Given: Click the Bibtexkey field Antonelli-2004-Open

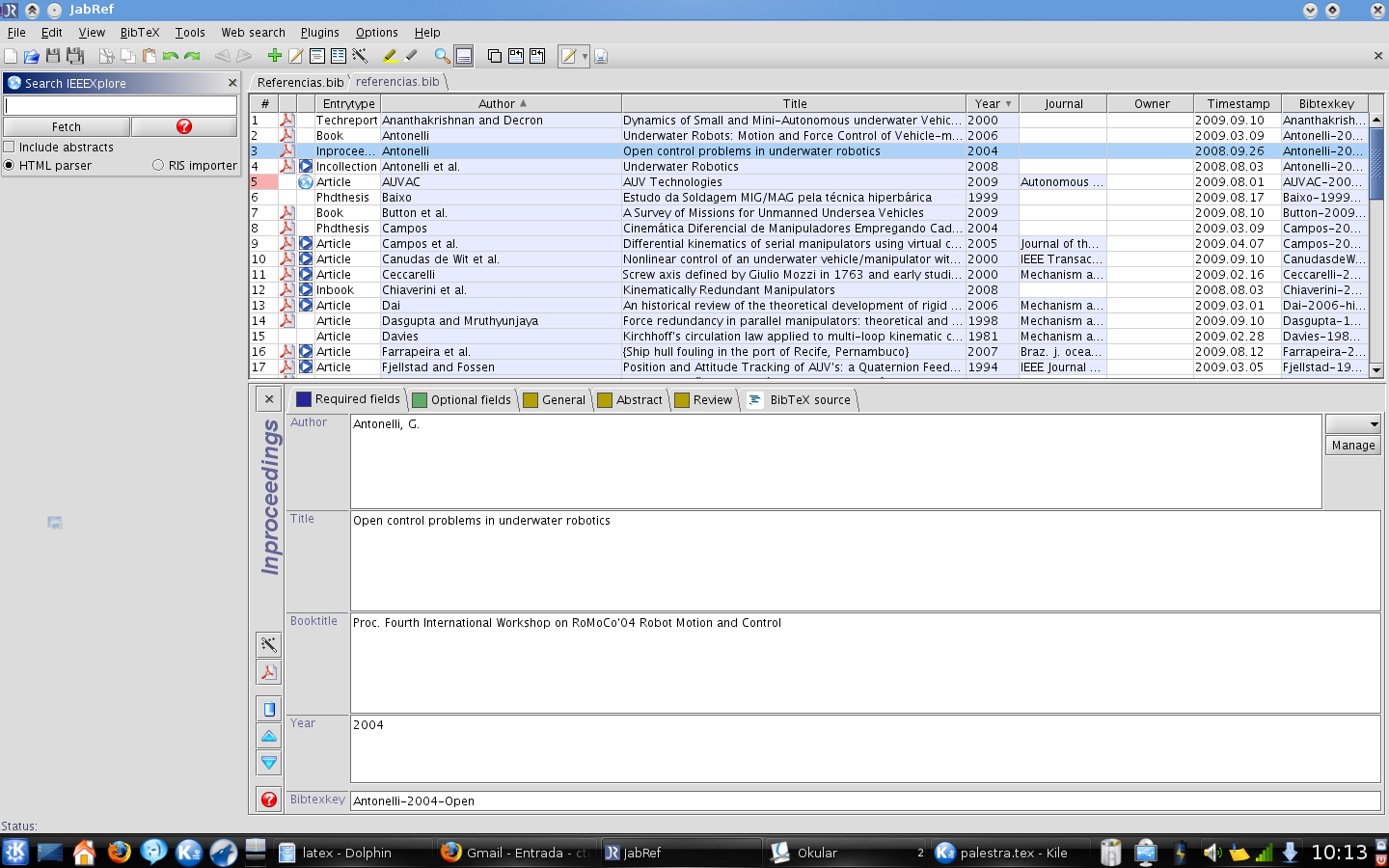Looking at the screenshot, I should (x=865, y=800).
